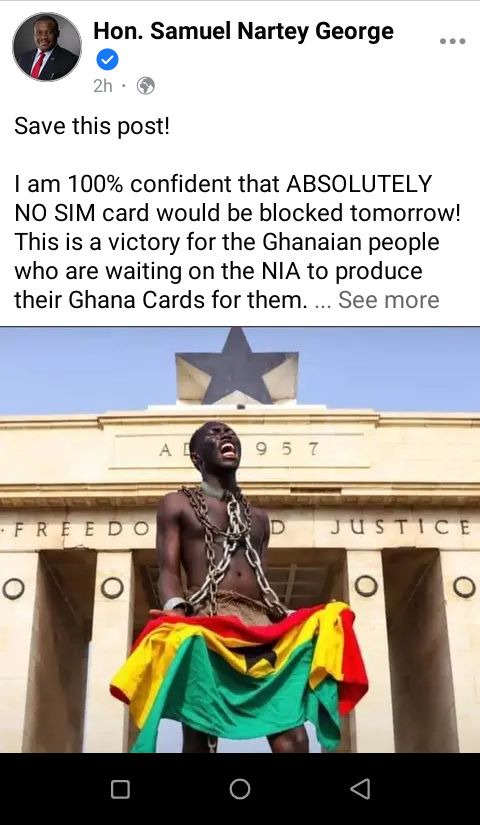Tap the Android home circle button

point(240,789)
